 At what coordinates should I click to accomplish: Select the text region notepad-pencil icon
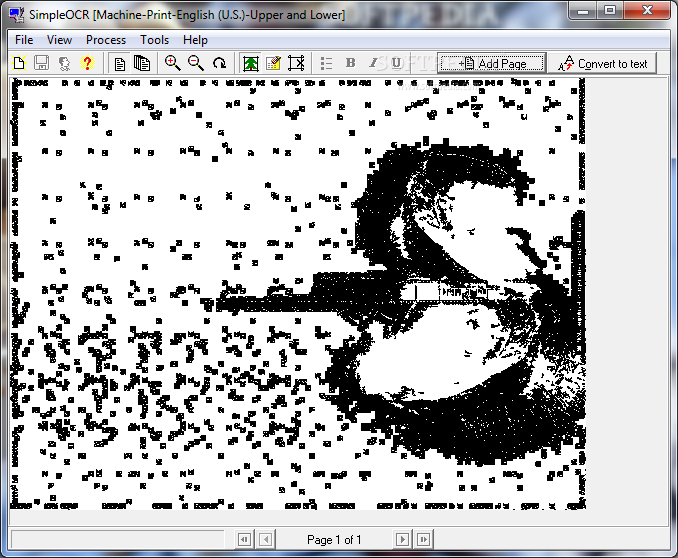pos(273,64)
